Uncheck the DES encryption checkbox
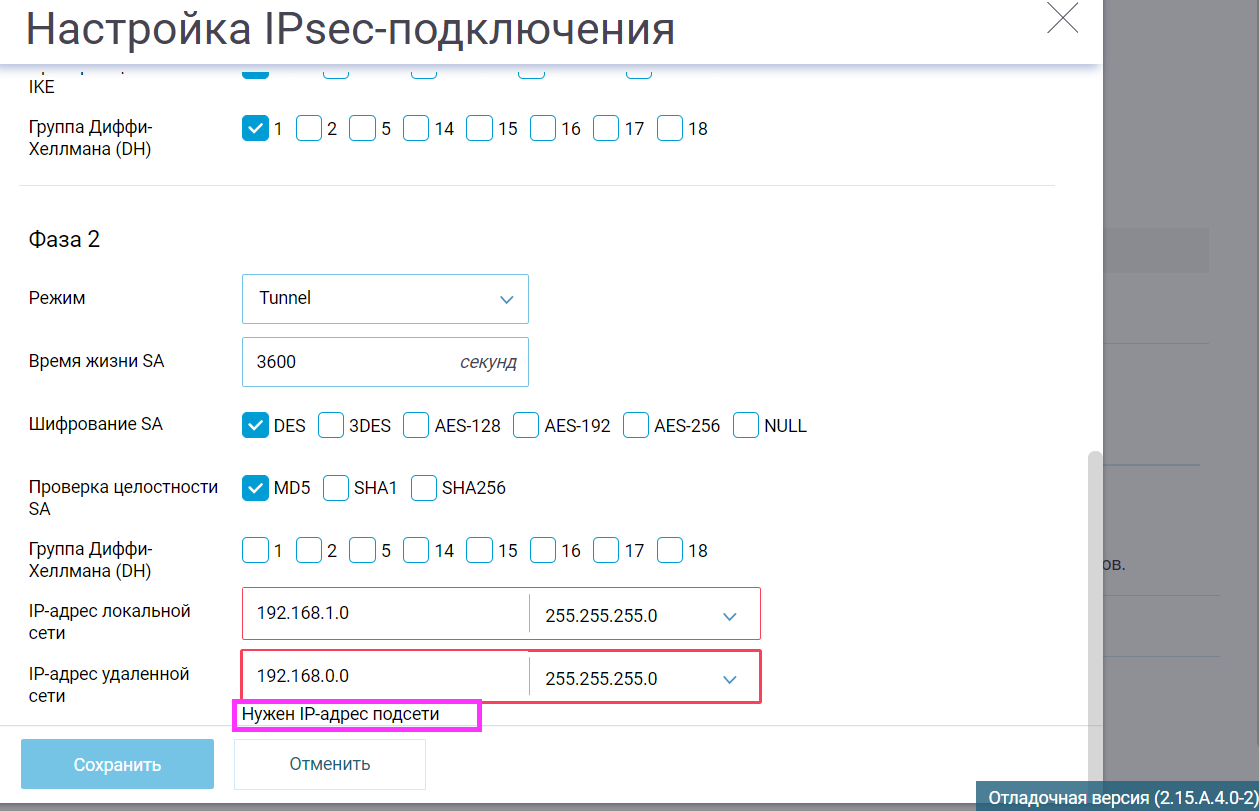Screen dimensions: 1259x811 point(256,425)
